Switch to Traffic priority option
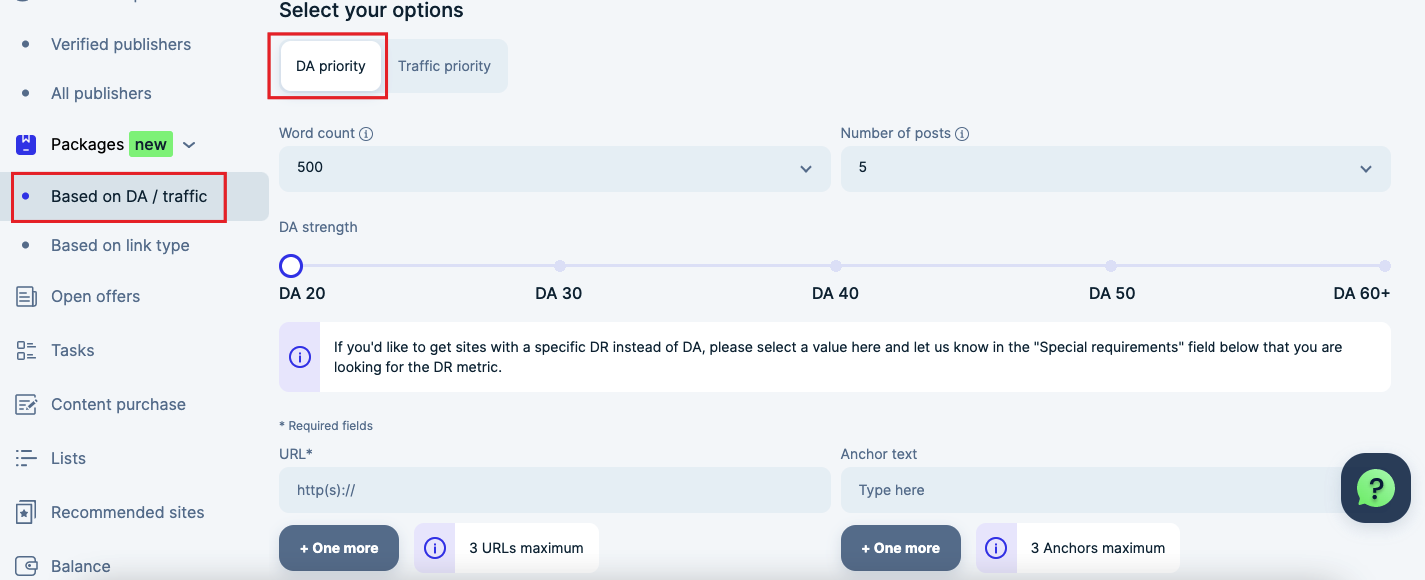This screenshot has height=580, width=1425. pos(444,66)
